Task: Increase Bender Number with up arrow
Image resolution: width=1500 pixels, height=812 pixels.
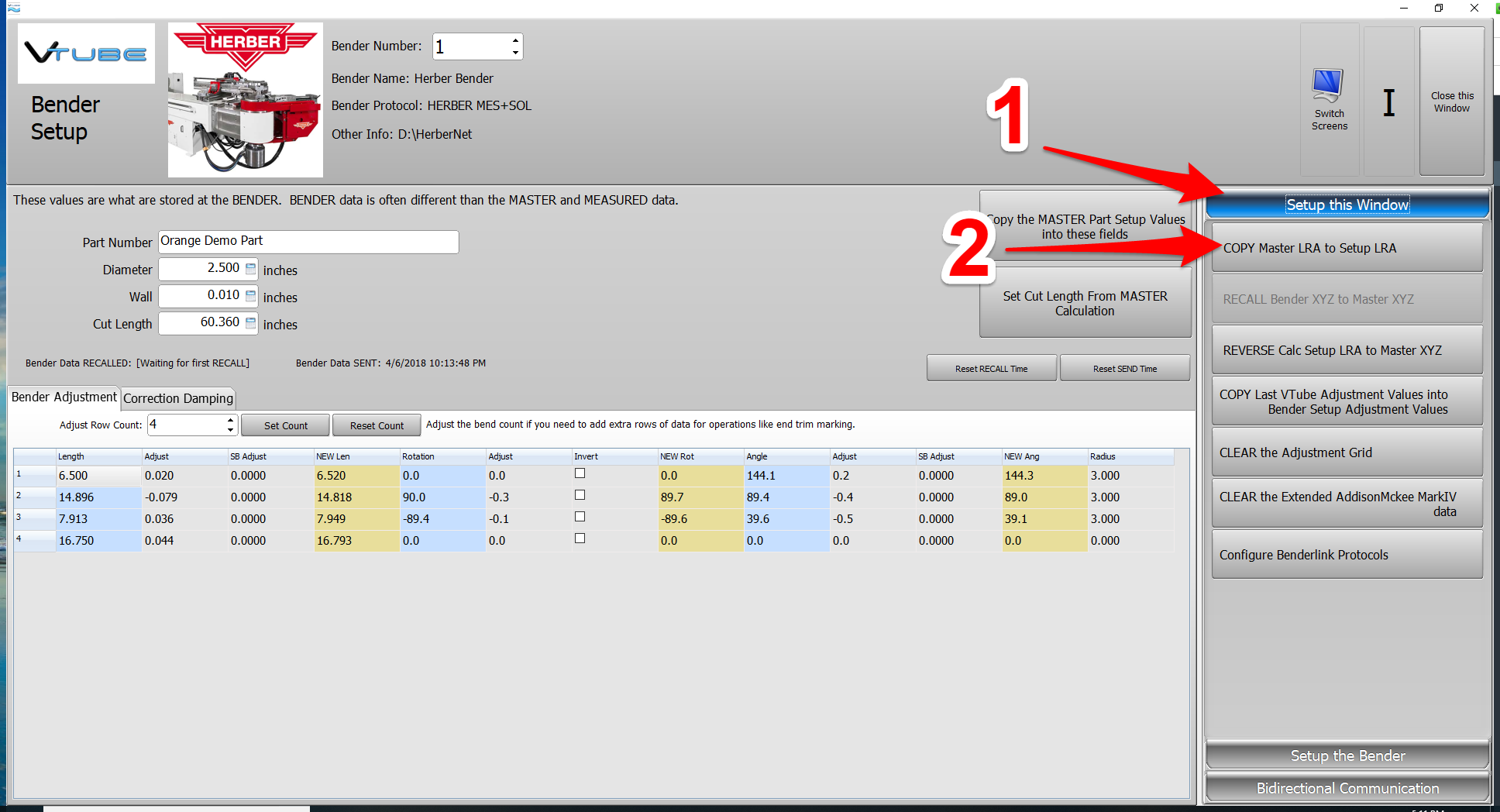Action: [x=515, y=40]
